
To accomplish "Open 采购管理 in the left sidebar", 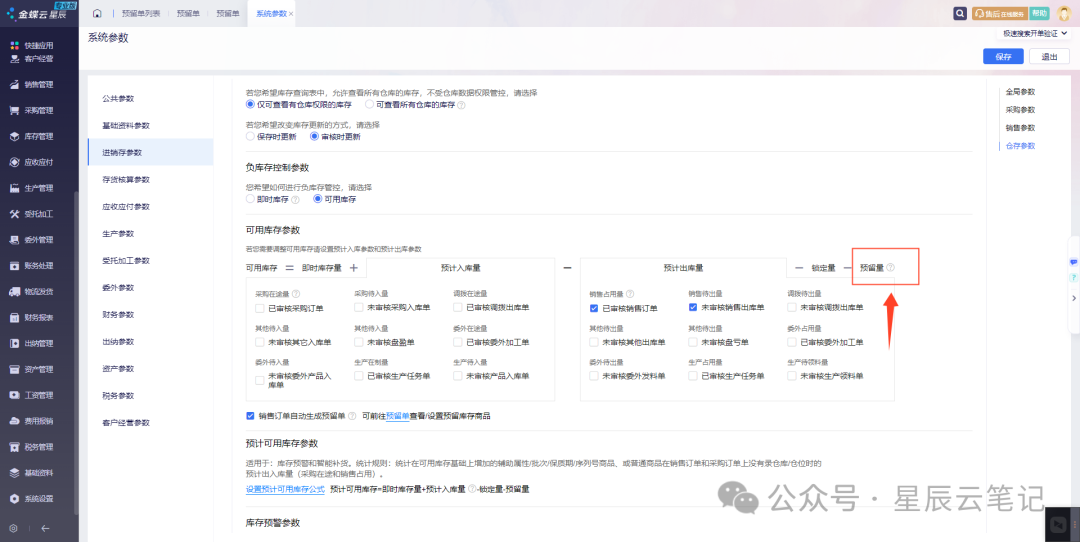I will pyautogui.click(x=38, y=110).
